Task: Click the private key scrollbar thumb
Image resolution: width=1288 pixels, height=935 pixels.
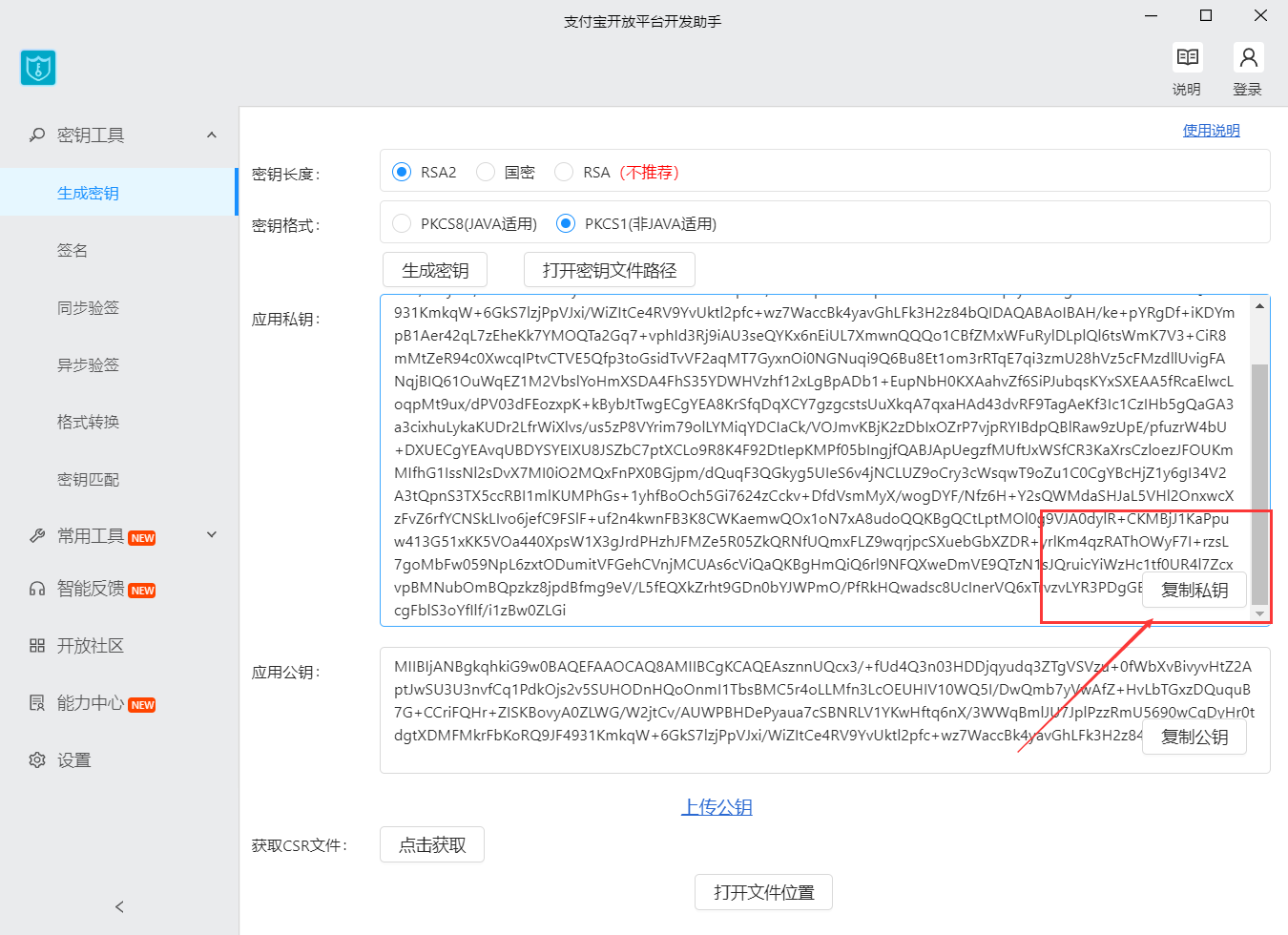Action: pyautogui.click(x=1260, y=484)
